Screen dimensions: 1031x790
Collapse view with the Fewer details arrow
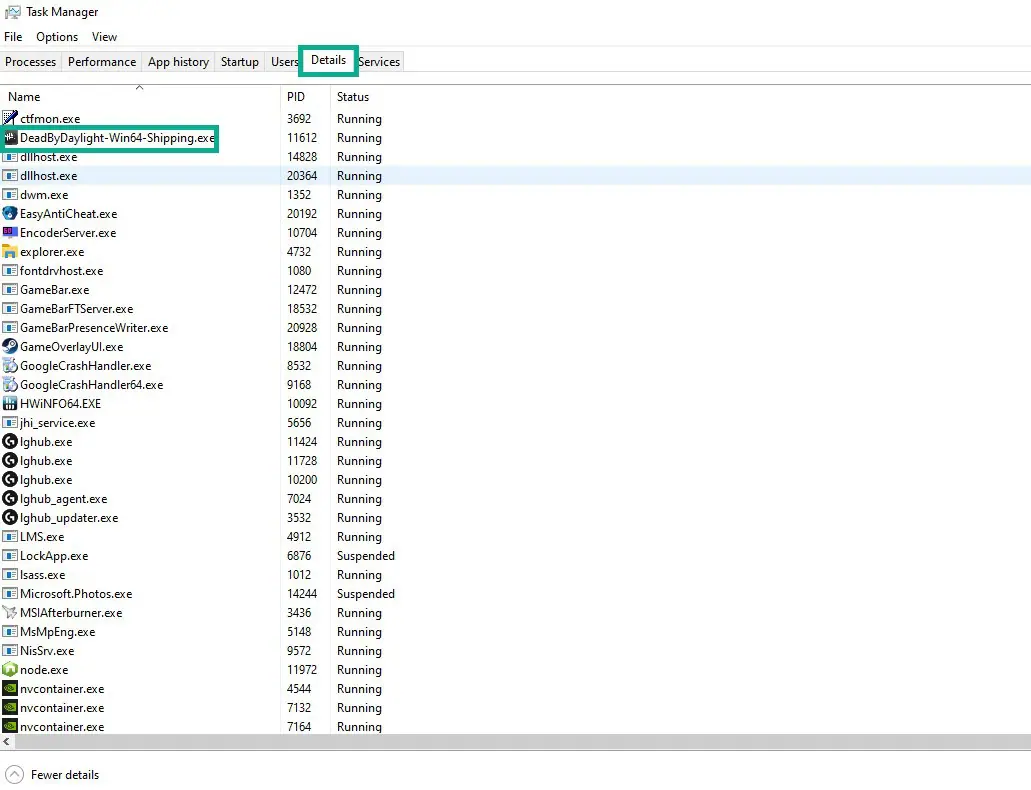coord(14,775)
